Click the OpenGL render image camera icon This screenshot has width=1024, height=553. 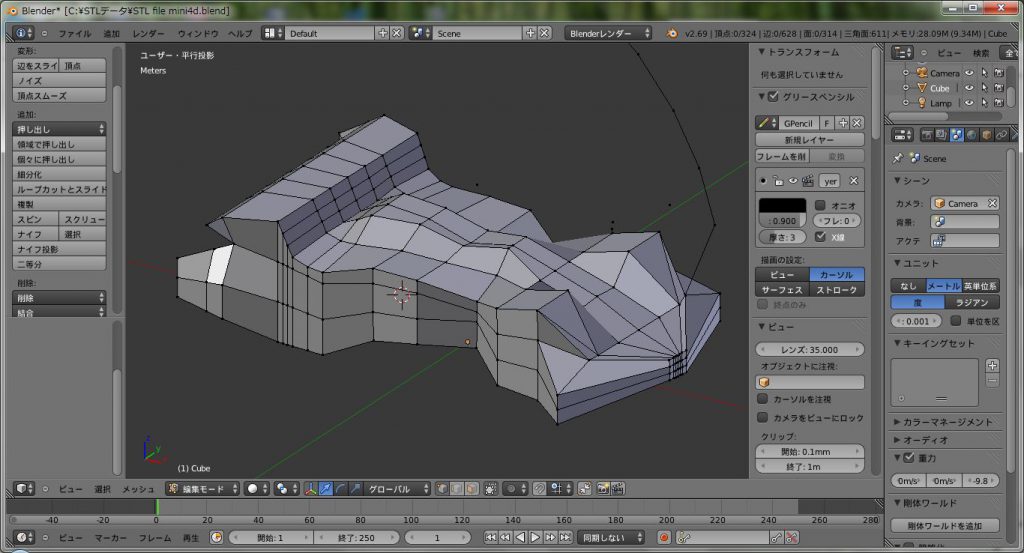pyautogui.click(x=602, y=488)
